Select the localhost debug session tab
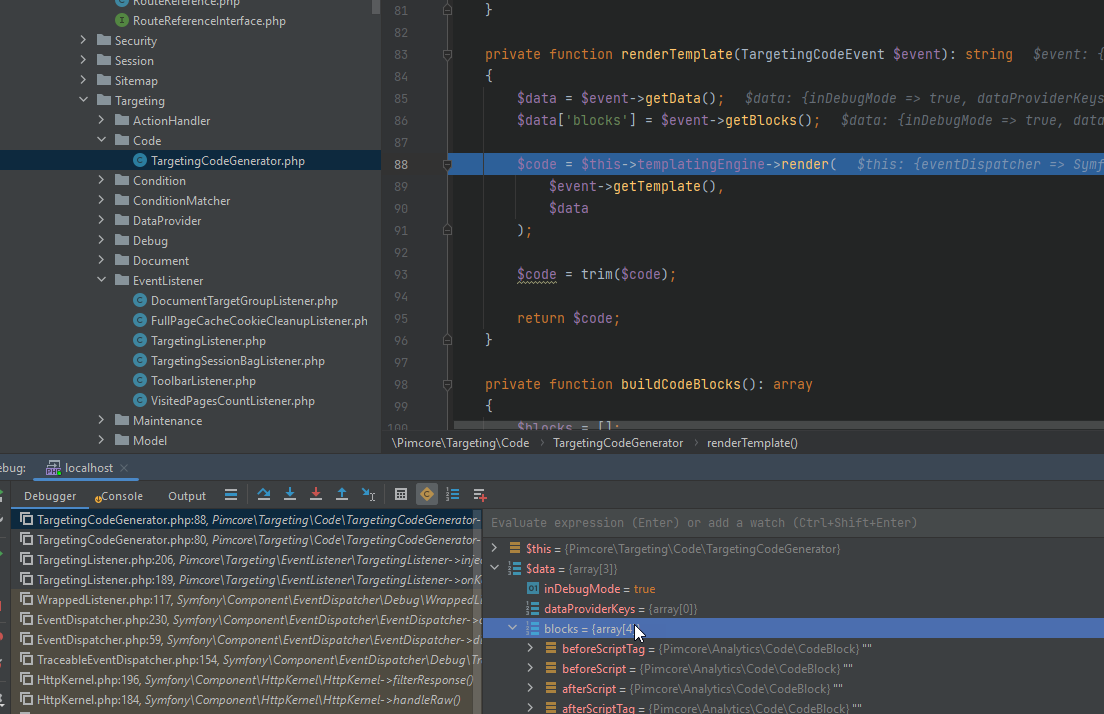 pos(86,467)
